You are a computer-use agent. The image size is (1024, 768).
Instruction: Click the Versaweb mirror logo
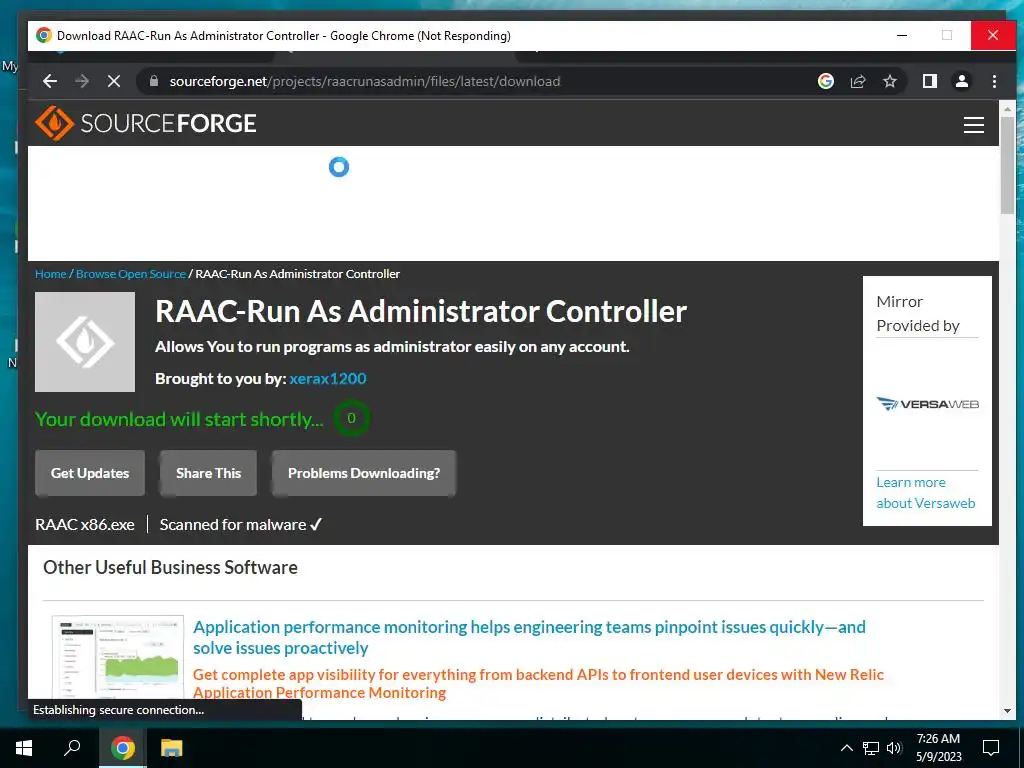click(927, 404)
